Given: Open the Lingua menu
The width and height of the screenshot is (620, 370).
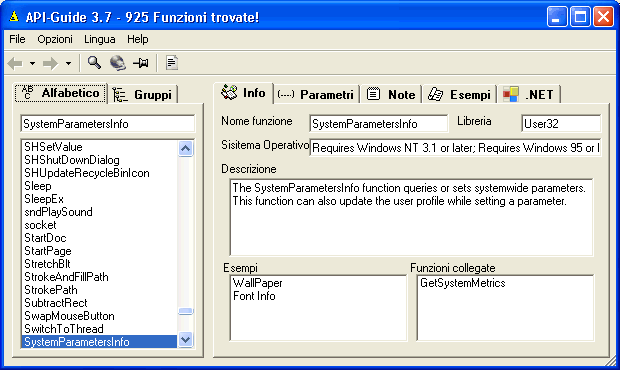Looking at the screenshot, I should (x=100, y=39).
